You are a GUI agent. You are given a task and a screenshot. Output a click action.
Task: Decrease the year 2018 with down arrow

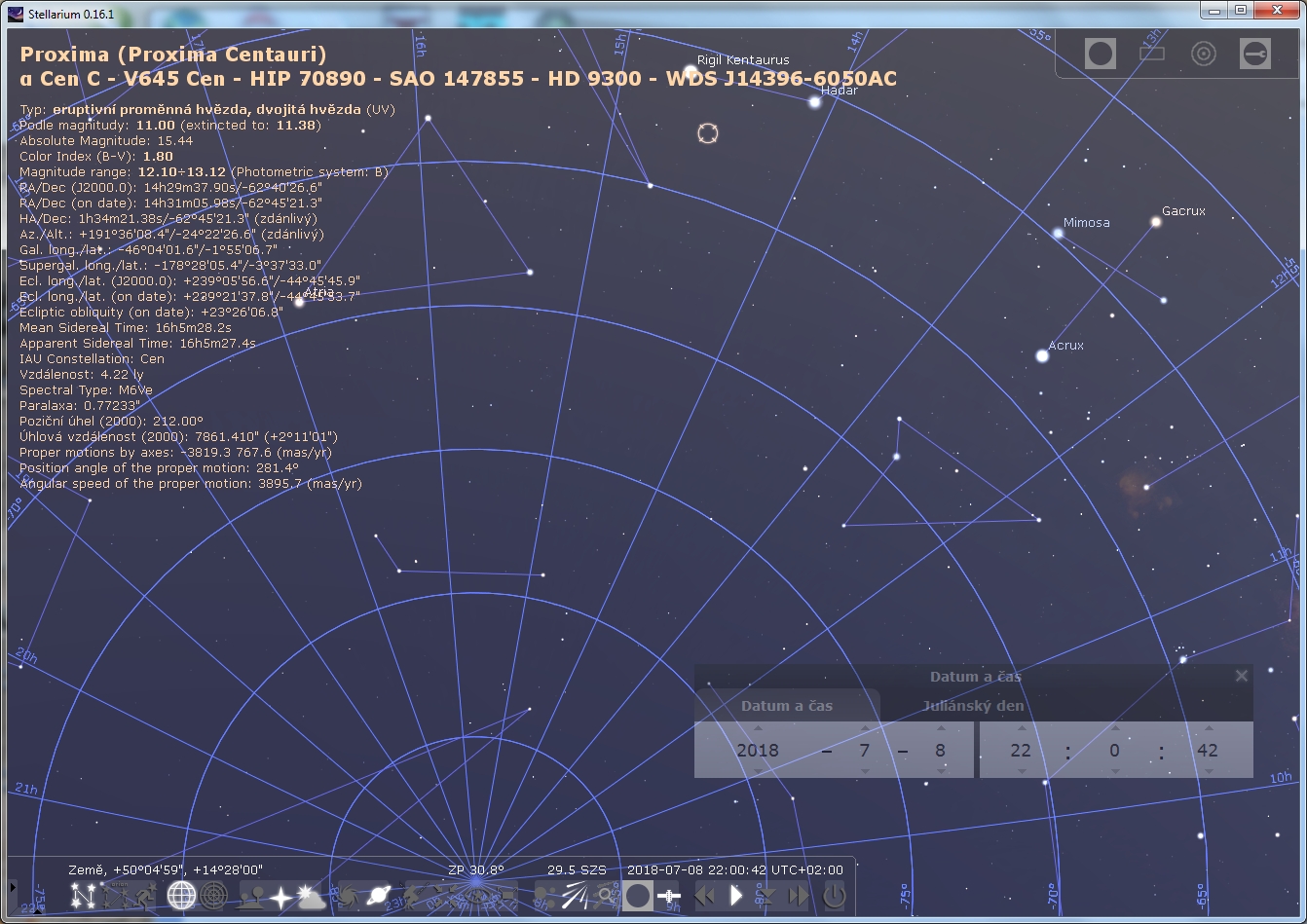pyautogui.click(x=759, y=771)
